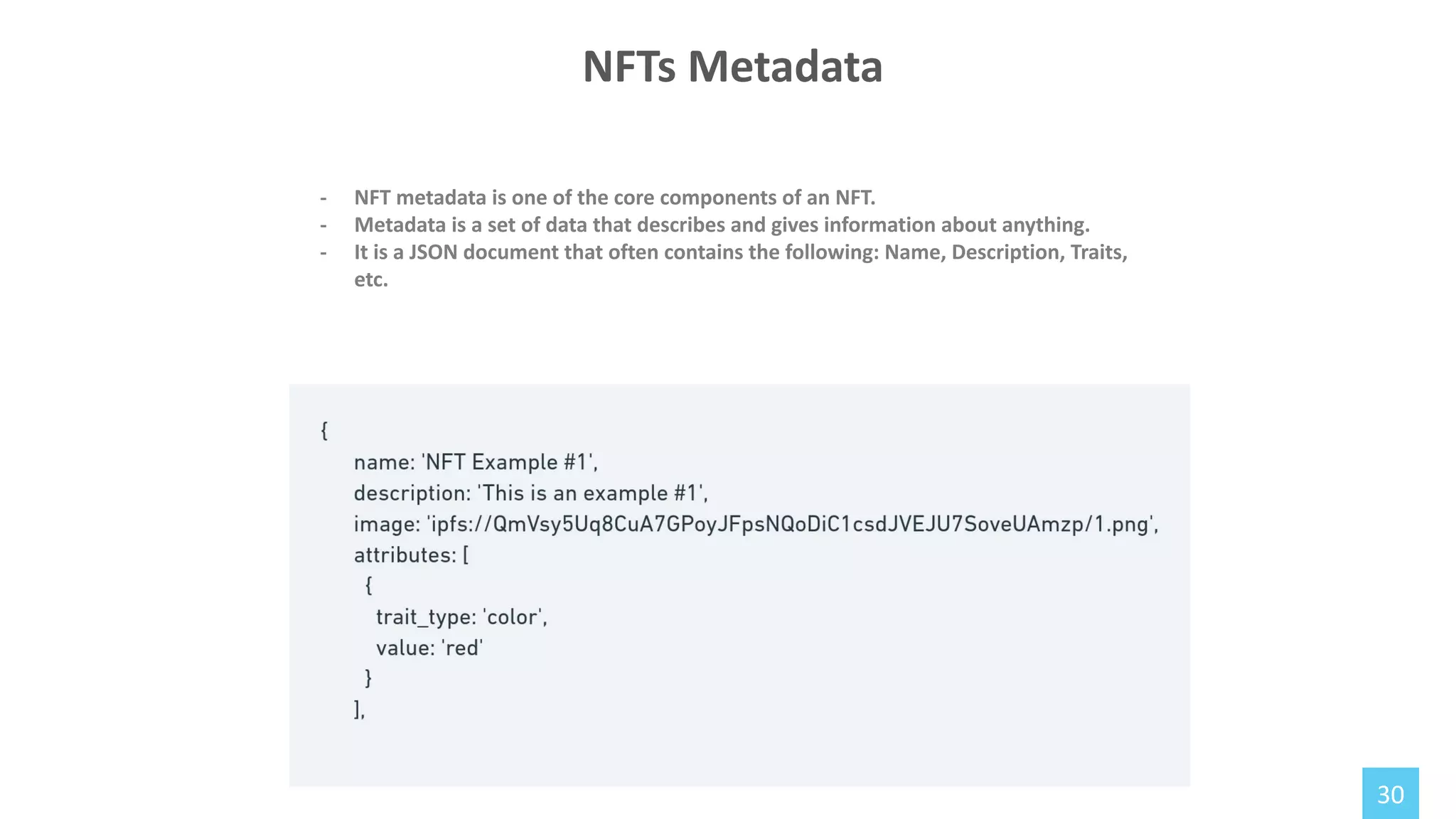This screenshot has width=1456, height=819.
Task: Click the bullet starting 'It is a JSON document'
Action: pyautogui.click(x=740, y=252)
